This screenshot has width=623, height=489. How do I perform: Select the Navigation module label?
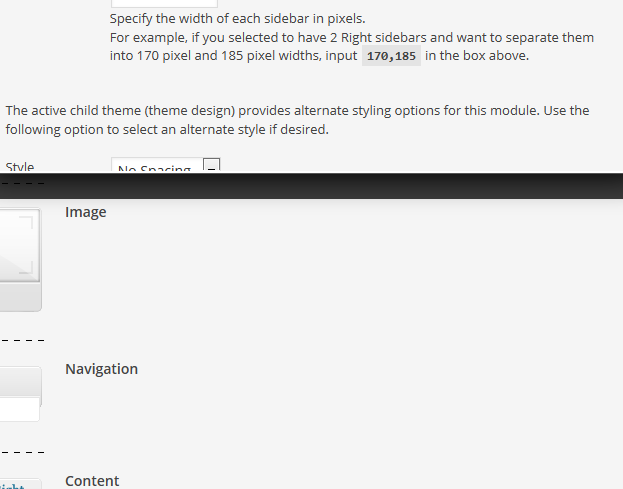101,369
